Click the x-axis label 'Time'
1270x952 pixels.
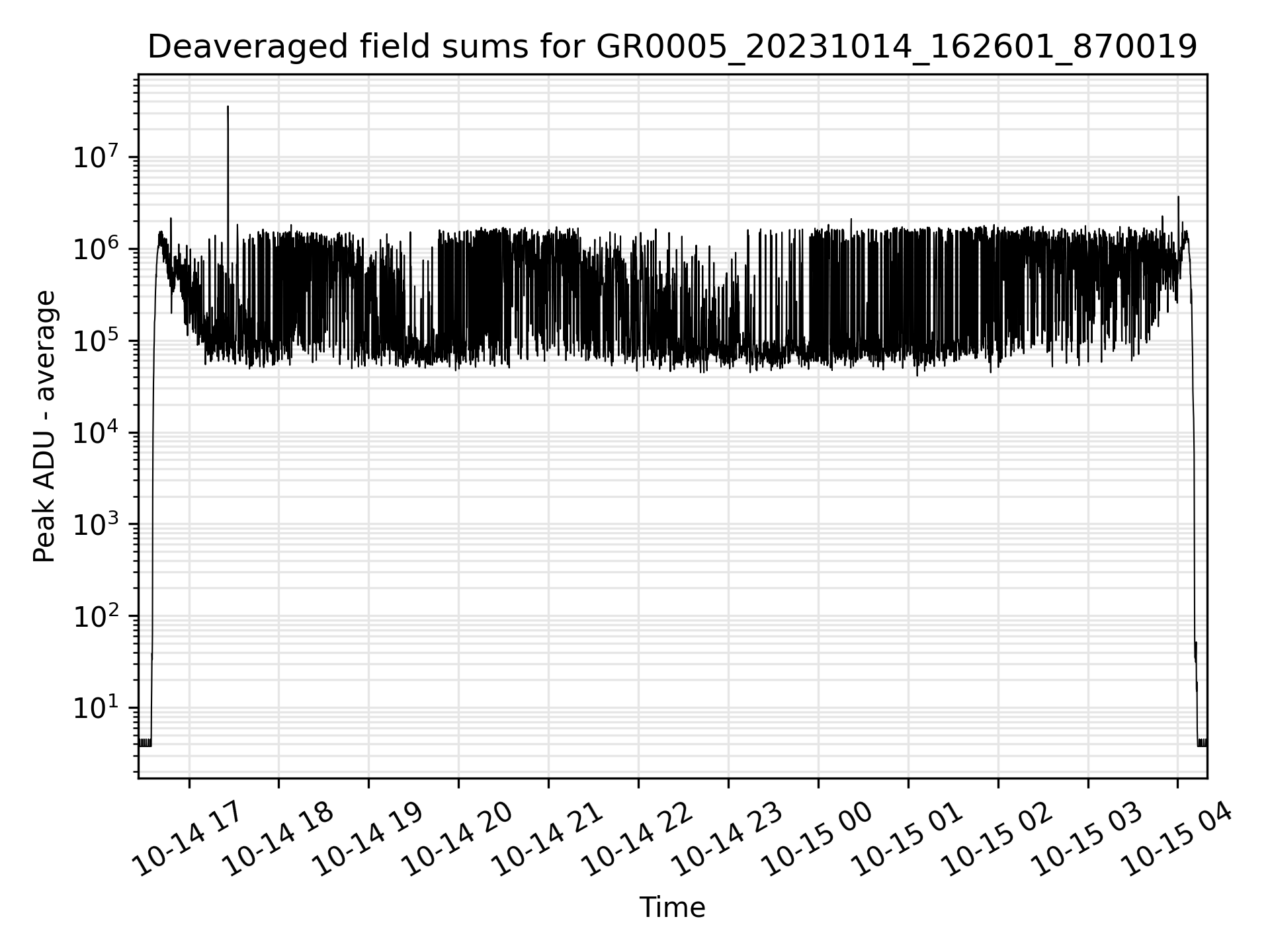click(672, 908)
